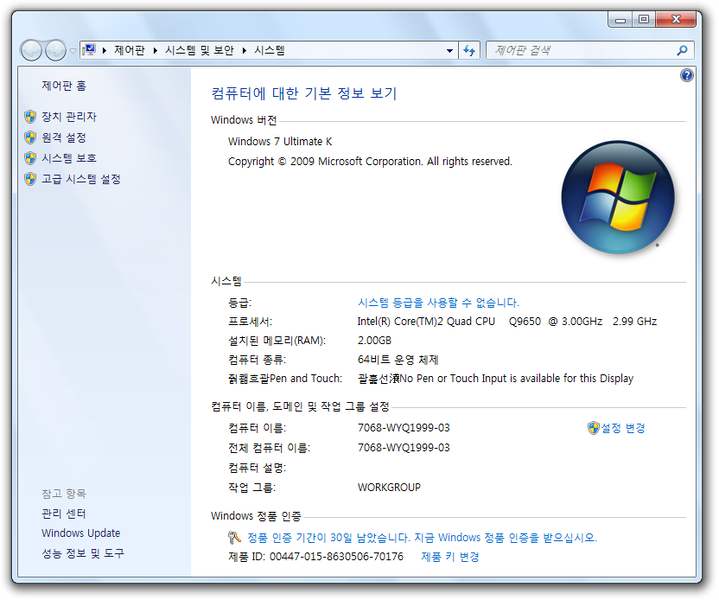719x600 pixels.
Task: Click the shield icon beside 시스템 보호
Action: (30, 158)
